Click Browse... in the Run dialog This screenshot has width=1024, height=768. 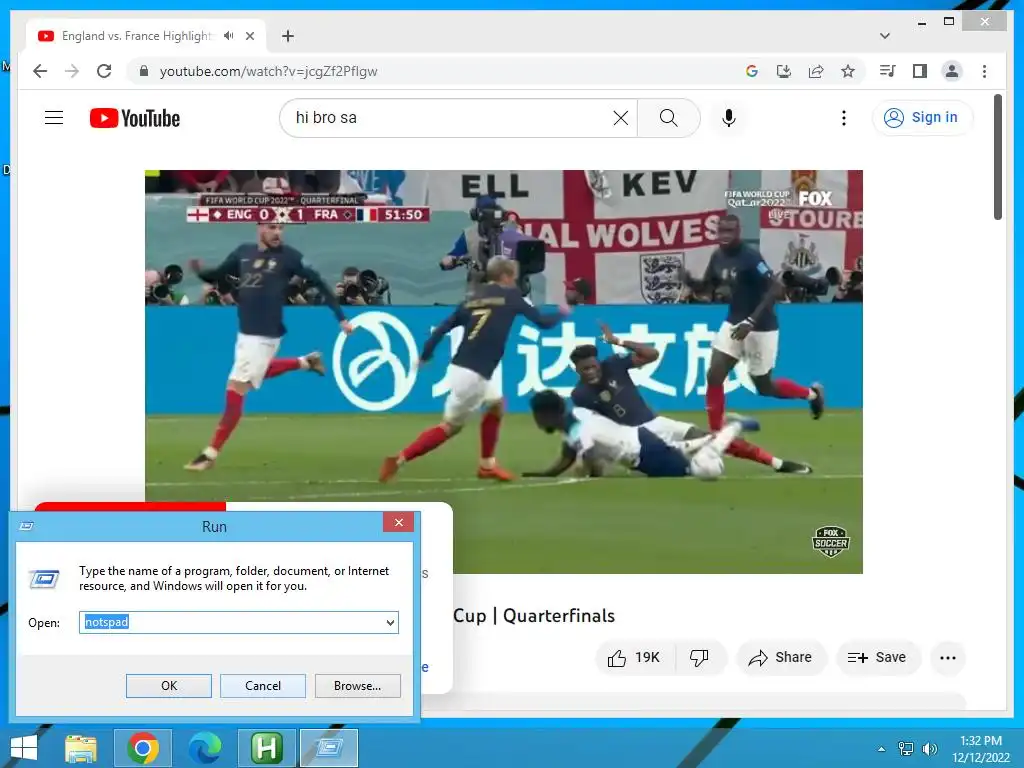point(357,686)
